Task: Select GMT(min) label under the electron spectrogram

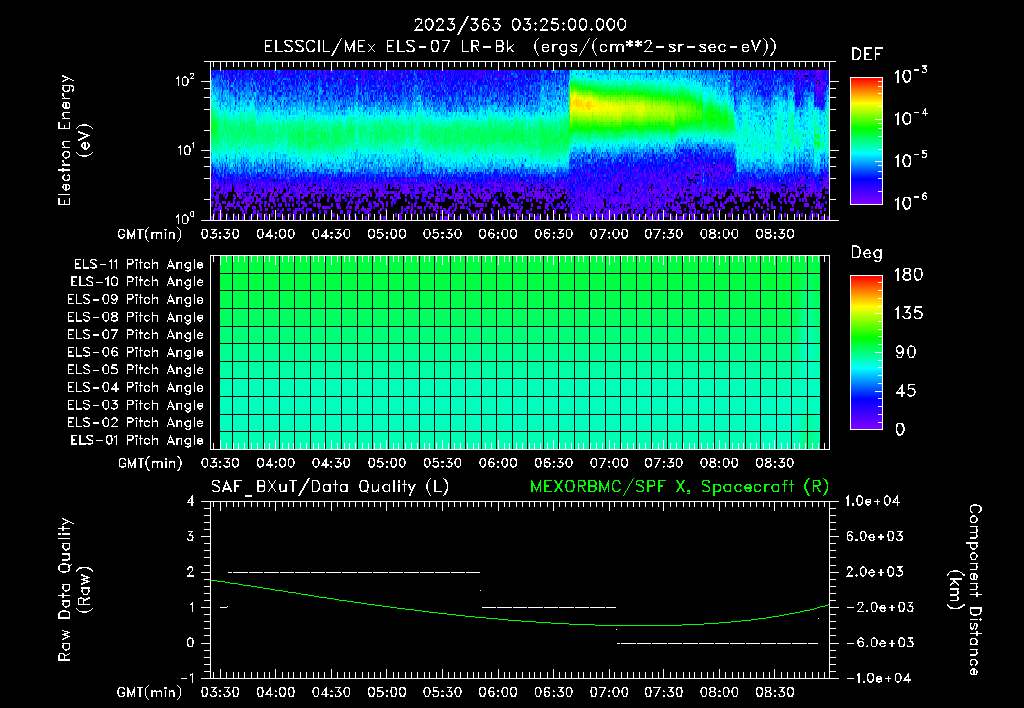Action: pos(150,234)
